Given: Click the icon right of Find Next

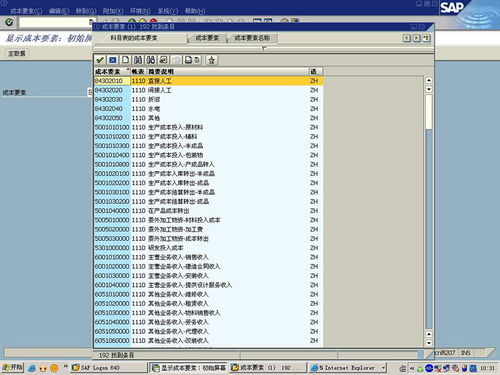Looking at the screenshot, I should point(163,60).
